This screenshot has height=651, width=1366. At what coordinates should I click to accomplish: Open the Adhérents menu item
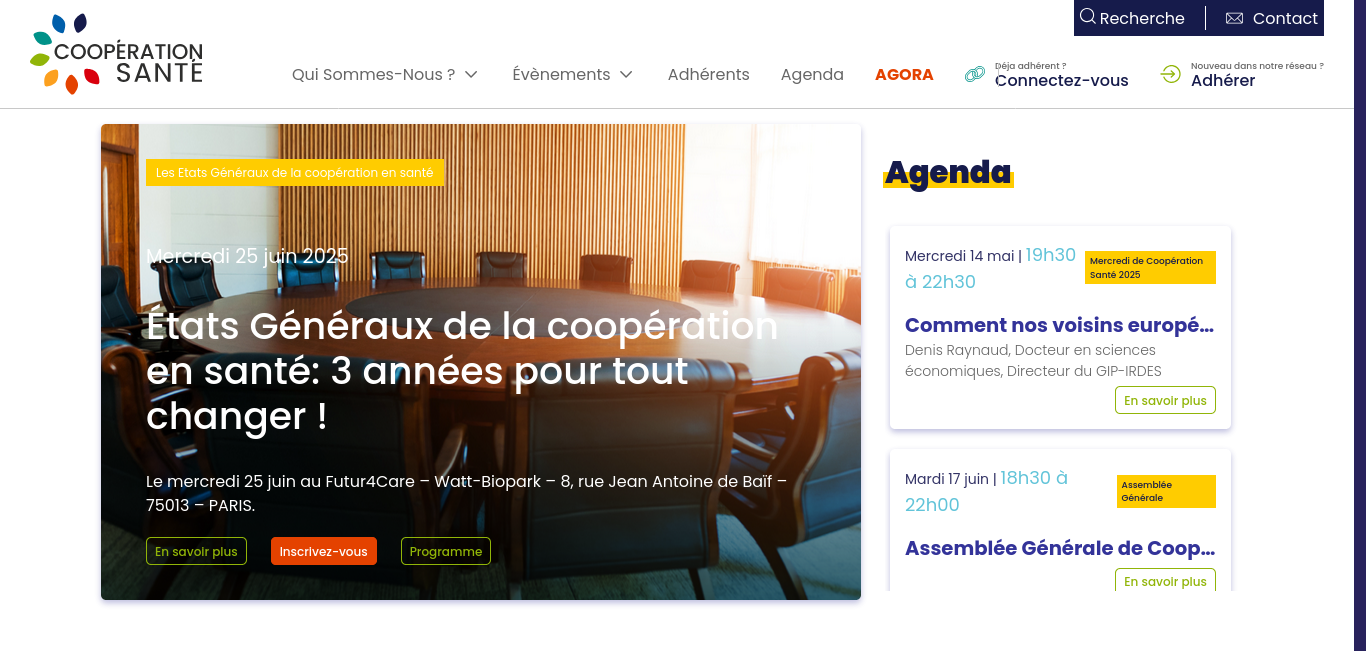pos(709,74)
